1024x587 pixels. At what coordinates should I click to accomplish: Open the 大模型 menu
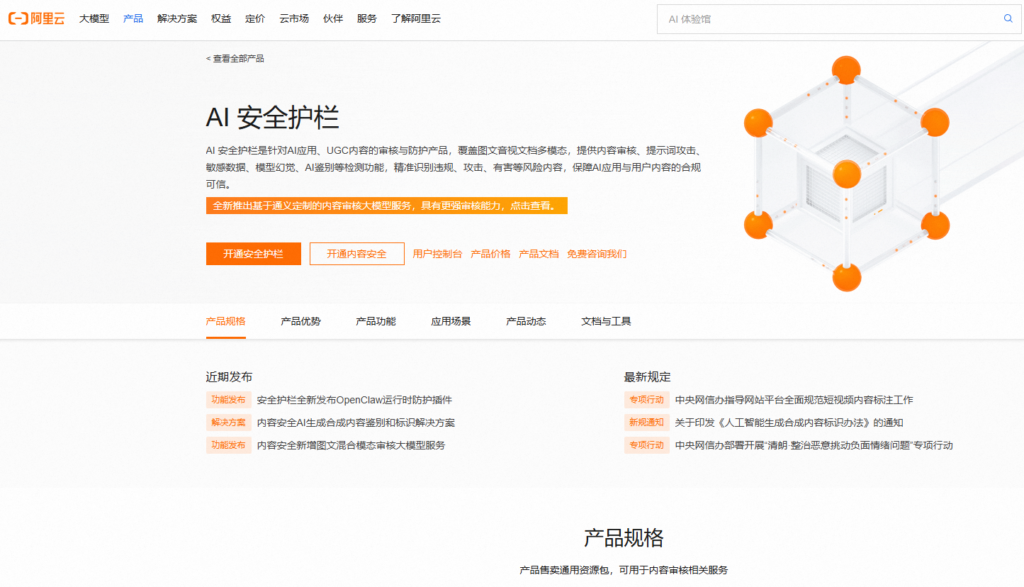coord(94,19)
